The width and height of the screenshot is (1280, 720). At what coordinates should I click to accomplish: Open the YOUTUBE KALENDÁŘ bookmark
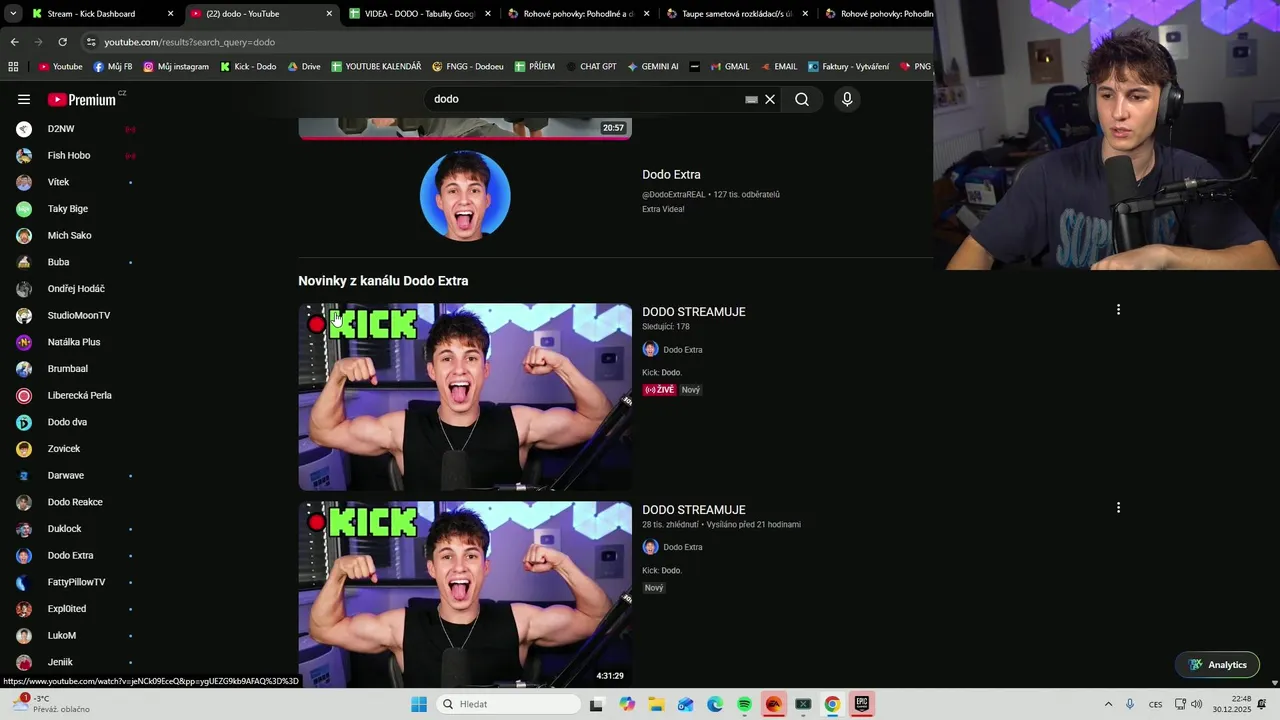coord(376,67)
